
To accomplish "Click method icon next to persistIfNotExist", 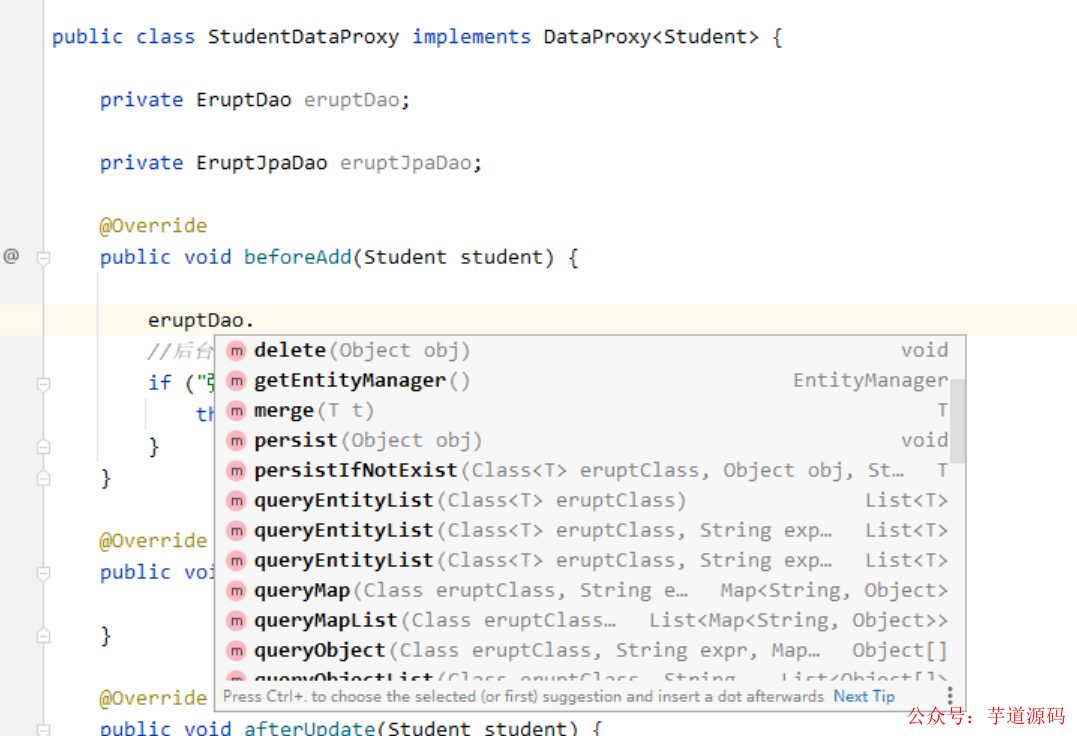I will click(236, 471).
